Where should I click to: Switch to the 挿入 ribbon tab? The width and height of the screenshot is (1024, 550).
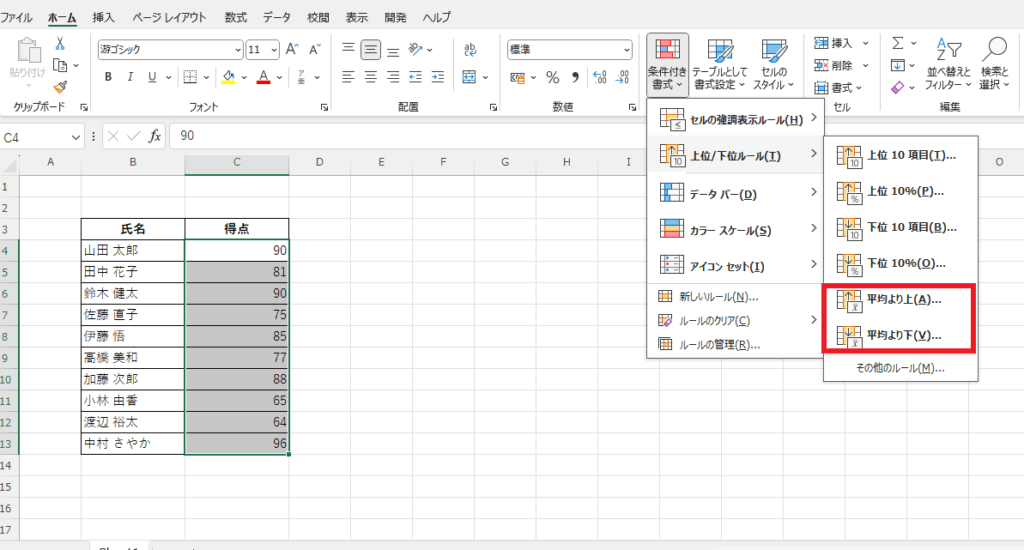click(x=103, y=18)
